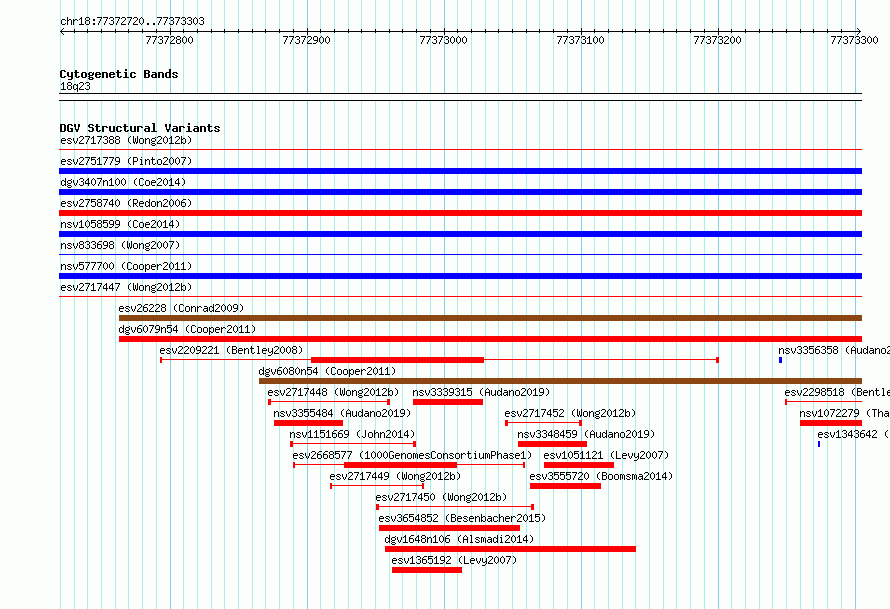Click the left arrow end of the ruler
Image resolution: width=890 pixels, height=609 pixels.
(62, 31)
